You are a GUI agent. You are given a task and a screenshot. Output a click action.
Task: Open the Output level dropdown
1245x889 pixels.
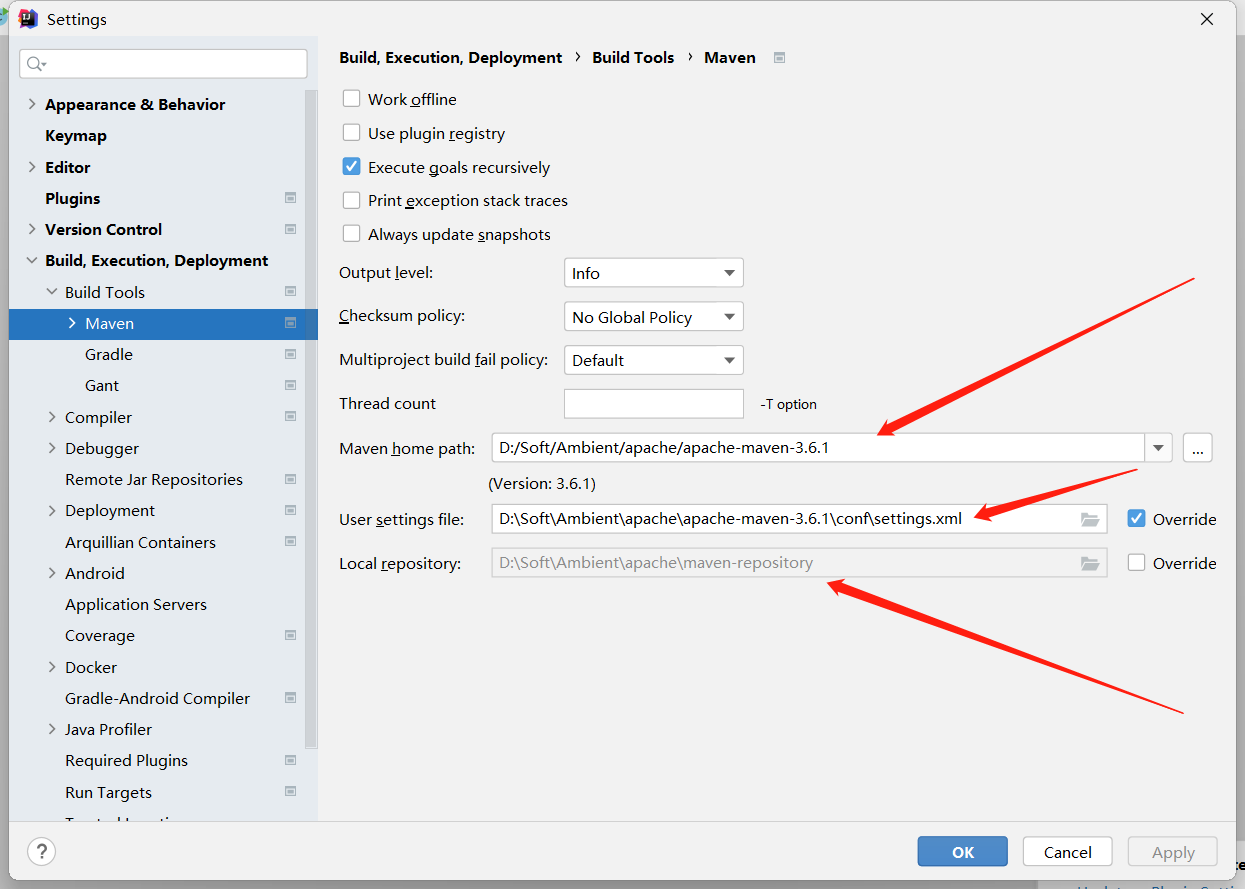point(654,273)
